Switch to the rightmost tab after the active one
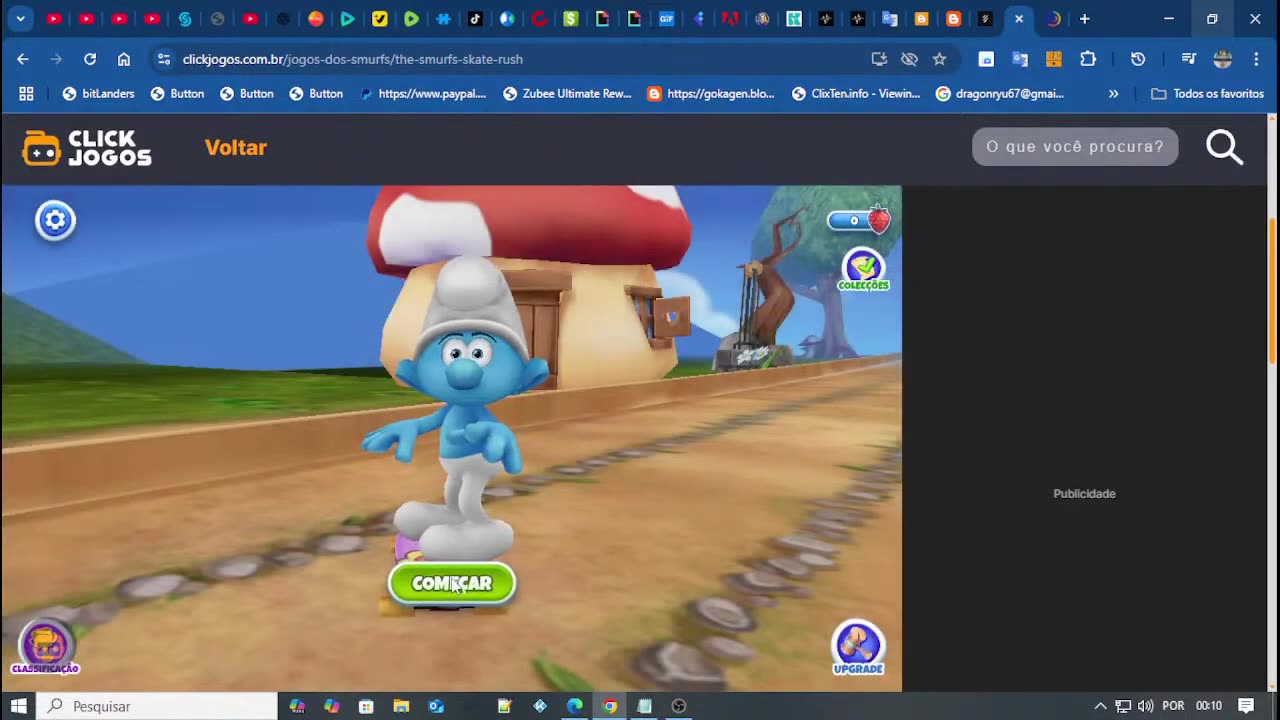Viewport: 1280px width, 720px height. click(1052, 19)
